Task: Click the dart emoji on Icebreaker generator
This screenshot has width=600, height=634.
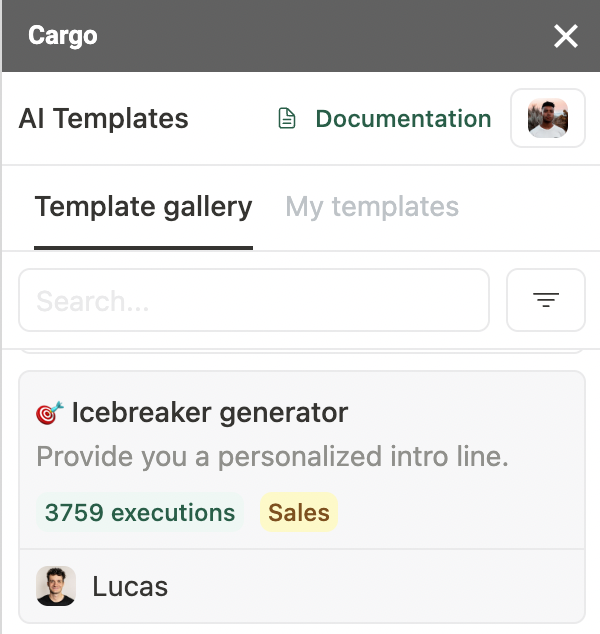Action: click(x=49, y=412)
